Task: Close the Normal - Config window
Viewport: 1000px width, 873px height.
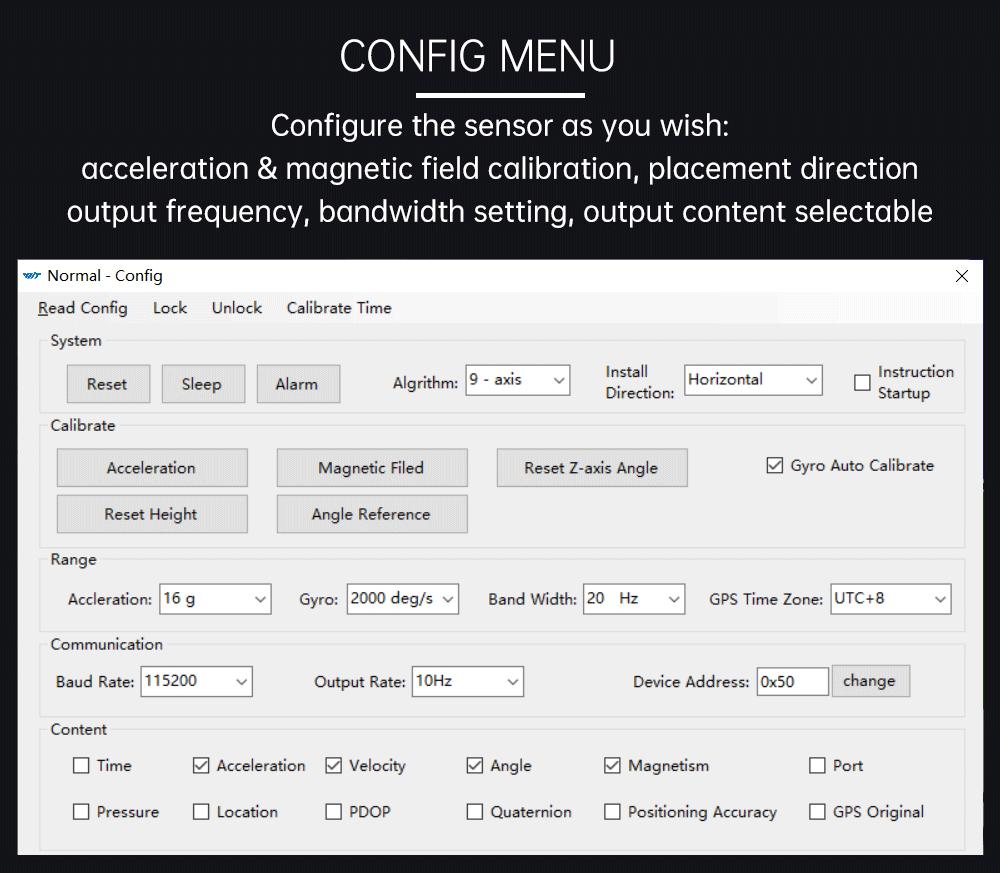Action: pyautogui.click(x=962, y=276)
